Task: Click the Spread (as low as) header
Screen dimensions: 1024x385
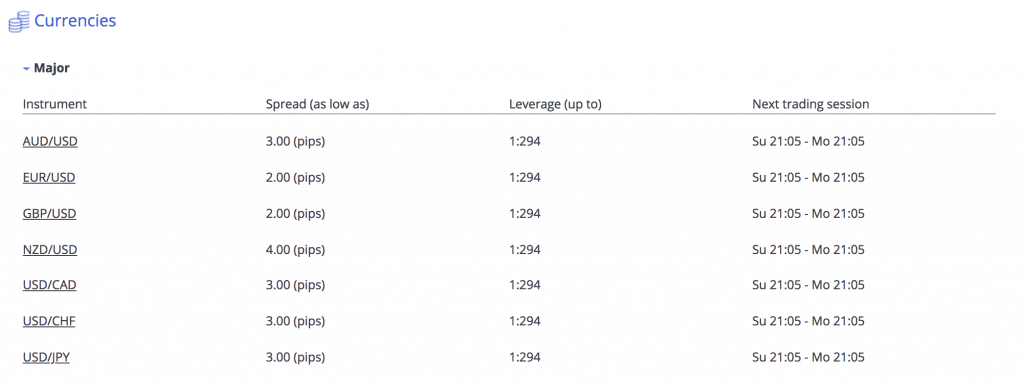Action: (317, 104)
